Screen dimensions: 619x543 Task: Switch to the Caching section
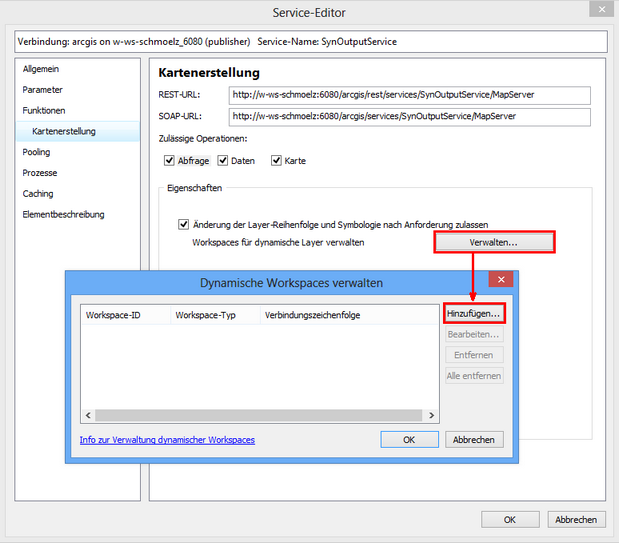38,194
